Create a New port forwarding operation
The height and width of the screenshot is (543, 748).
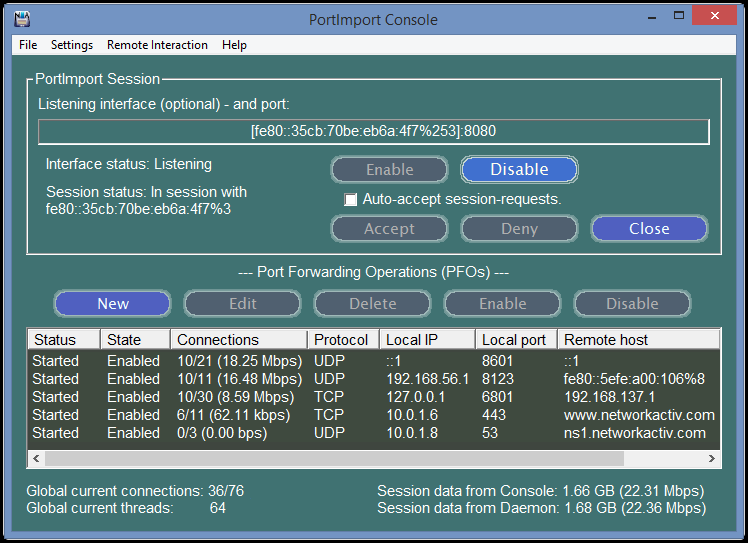tap(113, 303)
